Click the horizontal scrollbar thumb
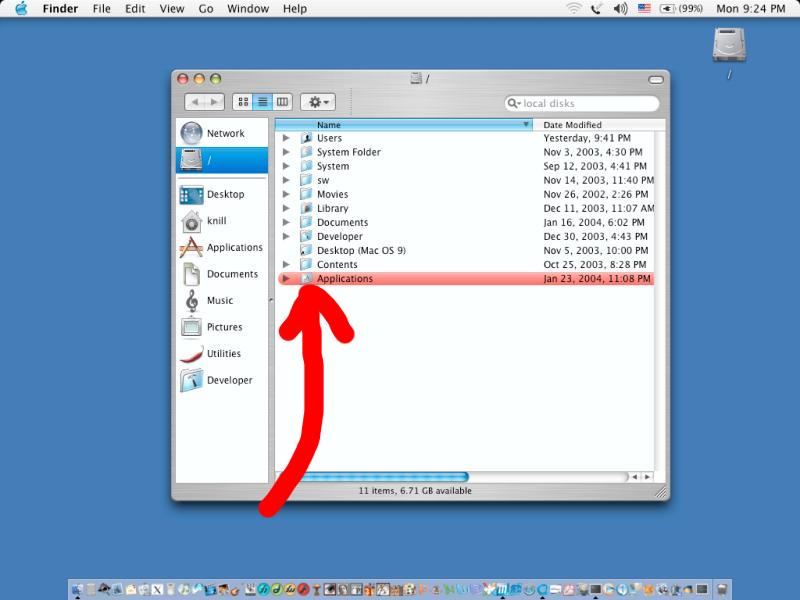Screen dimensions: 800x600 pos(385,477)
